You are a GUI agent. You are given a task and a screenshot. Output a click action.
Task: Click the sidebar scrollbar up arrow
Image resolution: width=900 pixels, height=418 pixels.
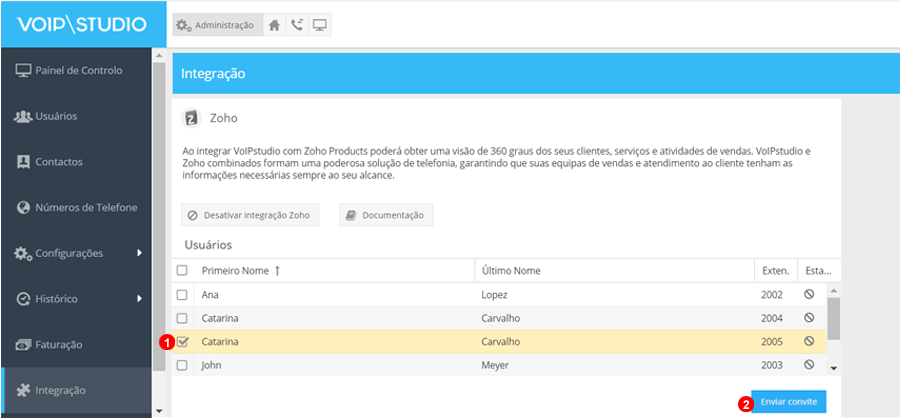coord(159,56)
